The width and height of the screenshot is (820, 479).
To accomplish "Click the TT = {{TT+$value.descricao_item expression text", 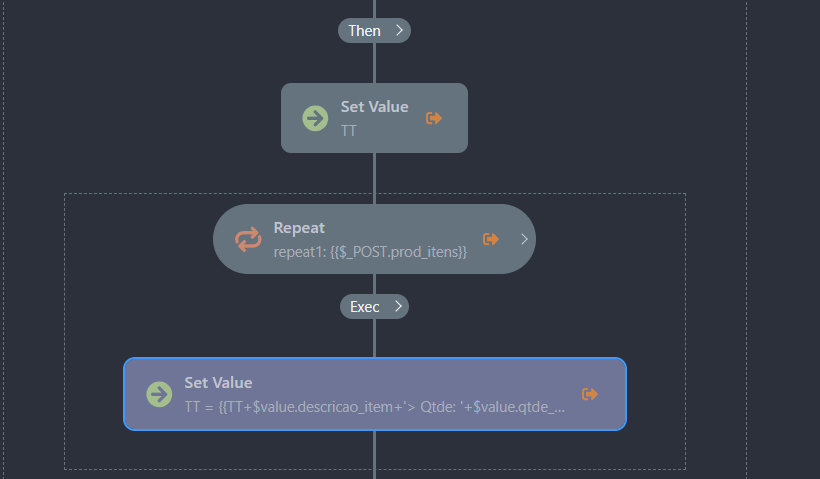I will 375,408.
